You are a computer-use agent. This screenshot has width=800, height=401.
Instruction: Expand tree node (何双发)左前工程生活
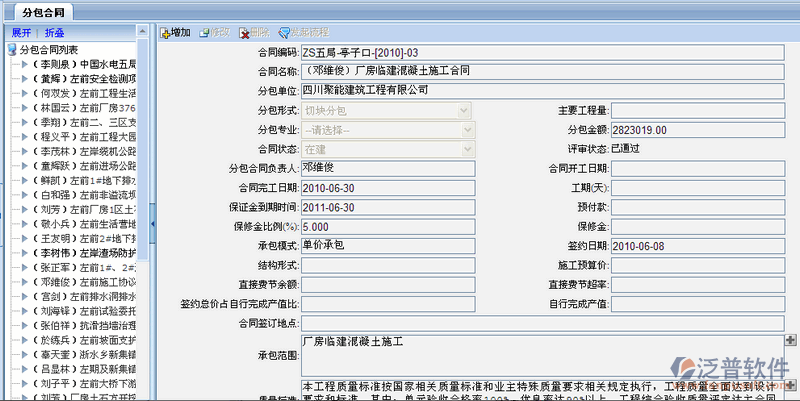pyautogui.click(x=24, y=93)
